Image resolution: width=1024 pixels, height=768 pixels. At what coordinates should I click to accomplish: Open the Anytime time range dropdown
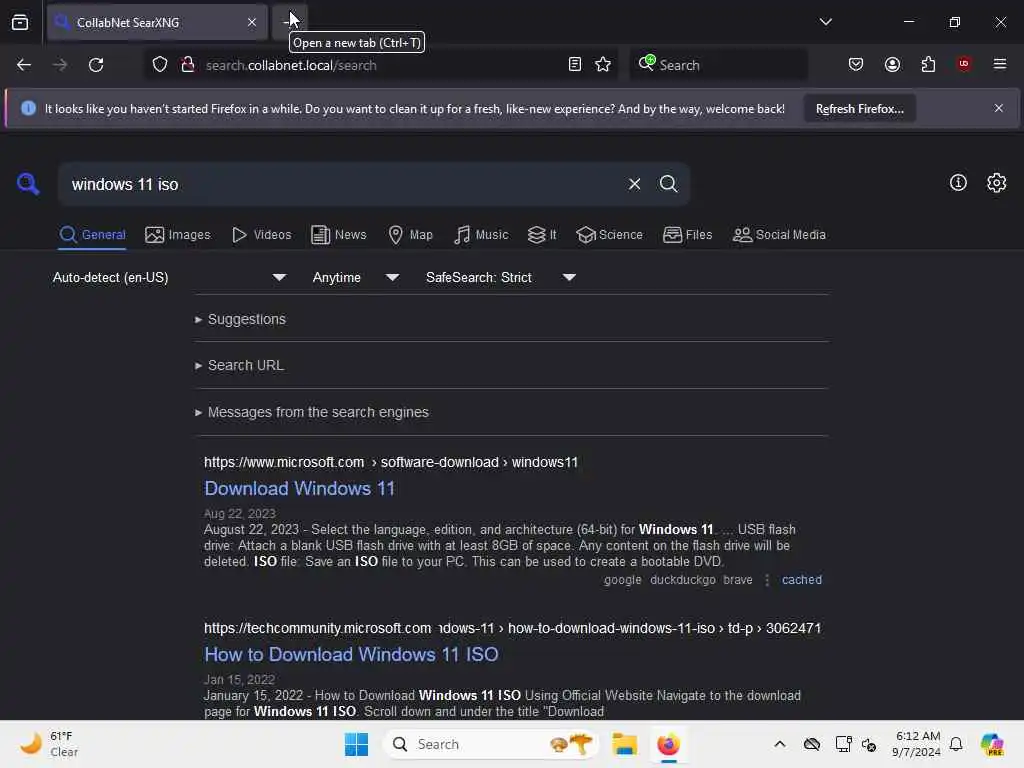[x=356, y=278]
